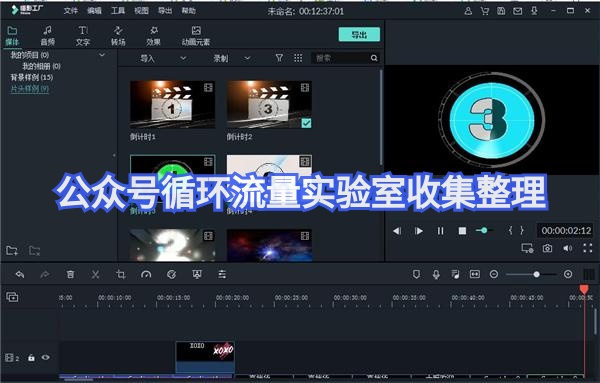The width and height of the screenshot is (600, 383).
Task: Switch to the 转场 transitions tab
Action: pyautogui.click(x=118, y=36)
